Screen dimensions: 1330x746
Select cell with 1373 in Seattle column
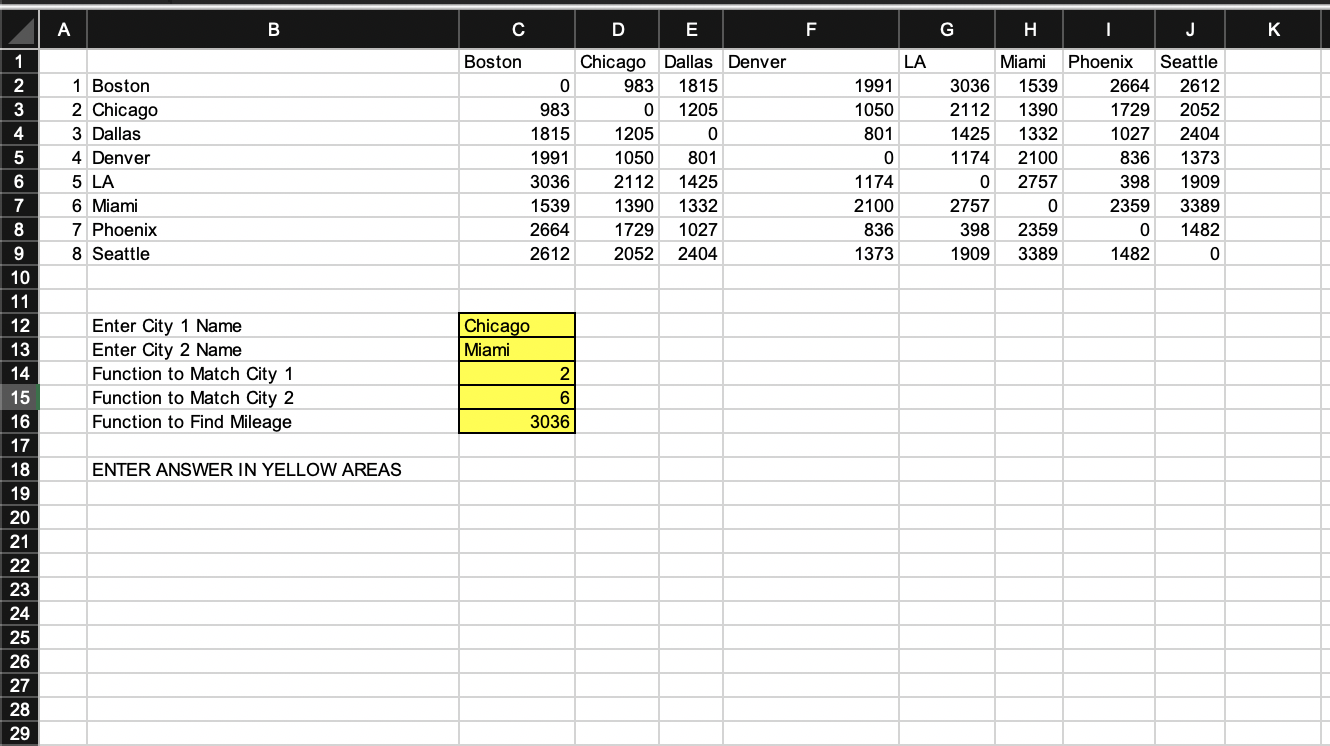click(x=1190, y=157)
